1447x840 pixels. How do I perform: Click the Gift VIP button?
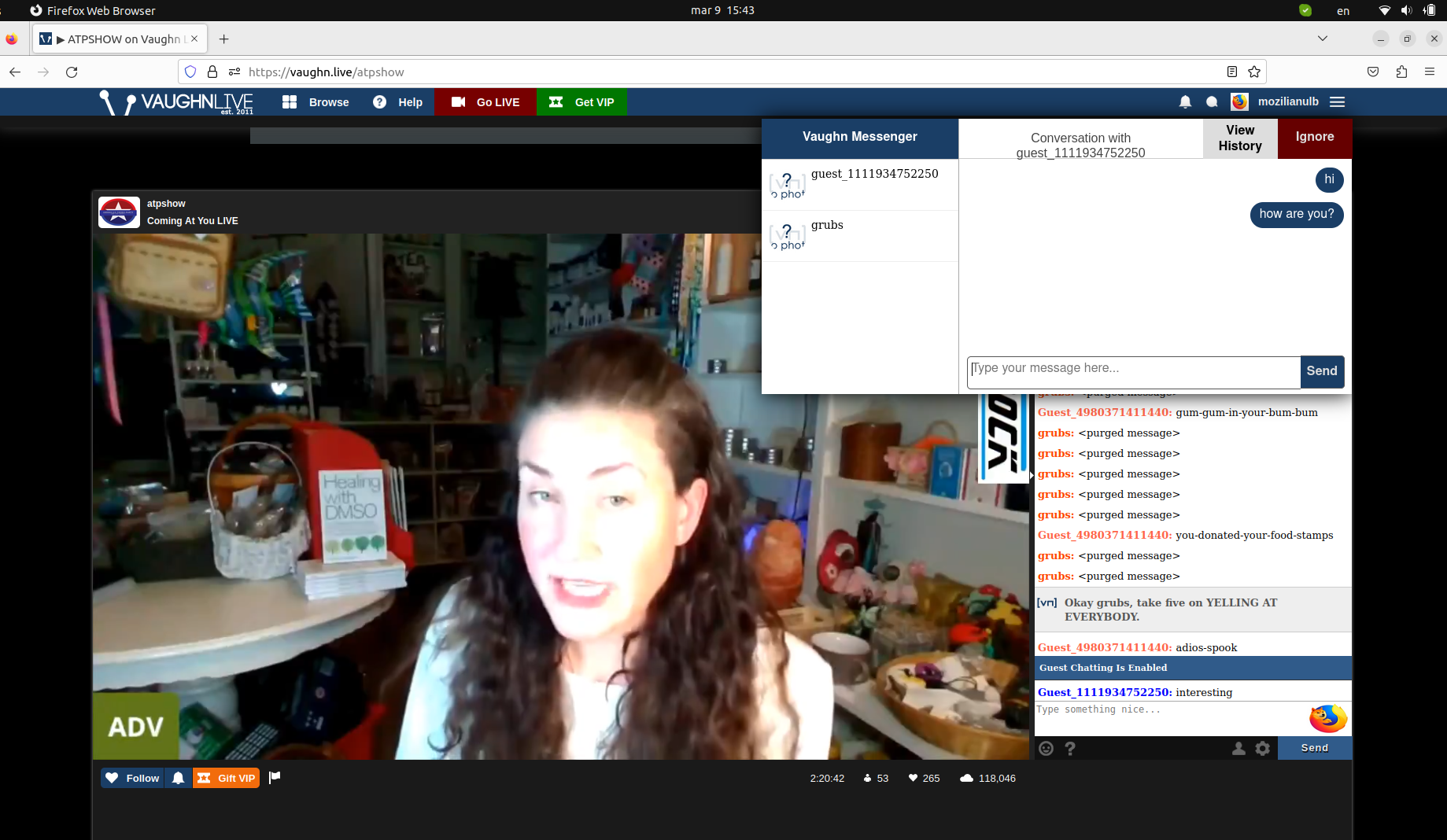coord(226,777)
